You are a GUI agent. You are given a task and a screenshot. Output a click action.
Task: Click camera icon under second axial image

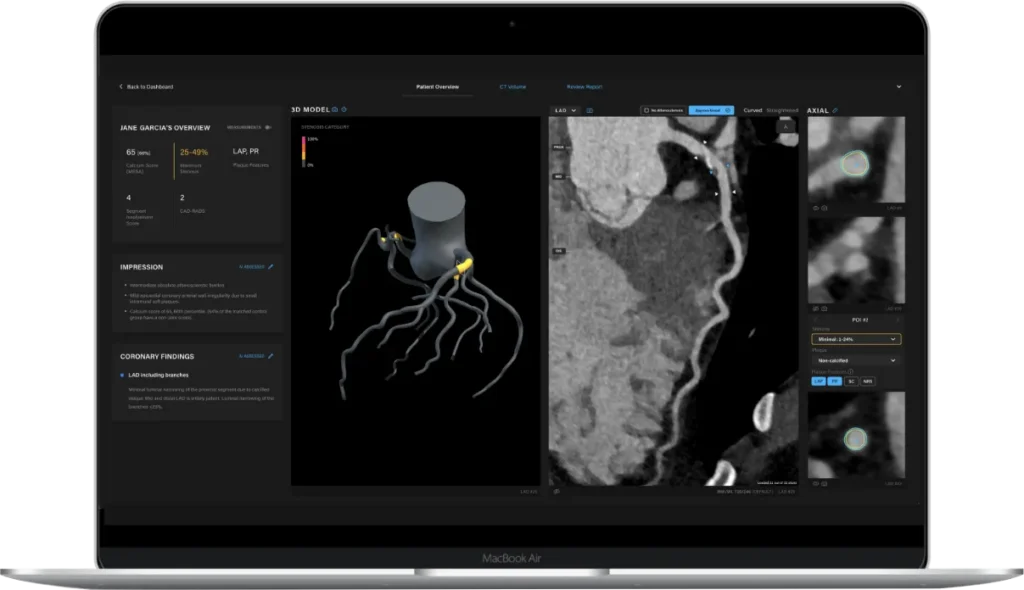click(824, 308)
